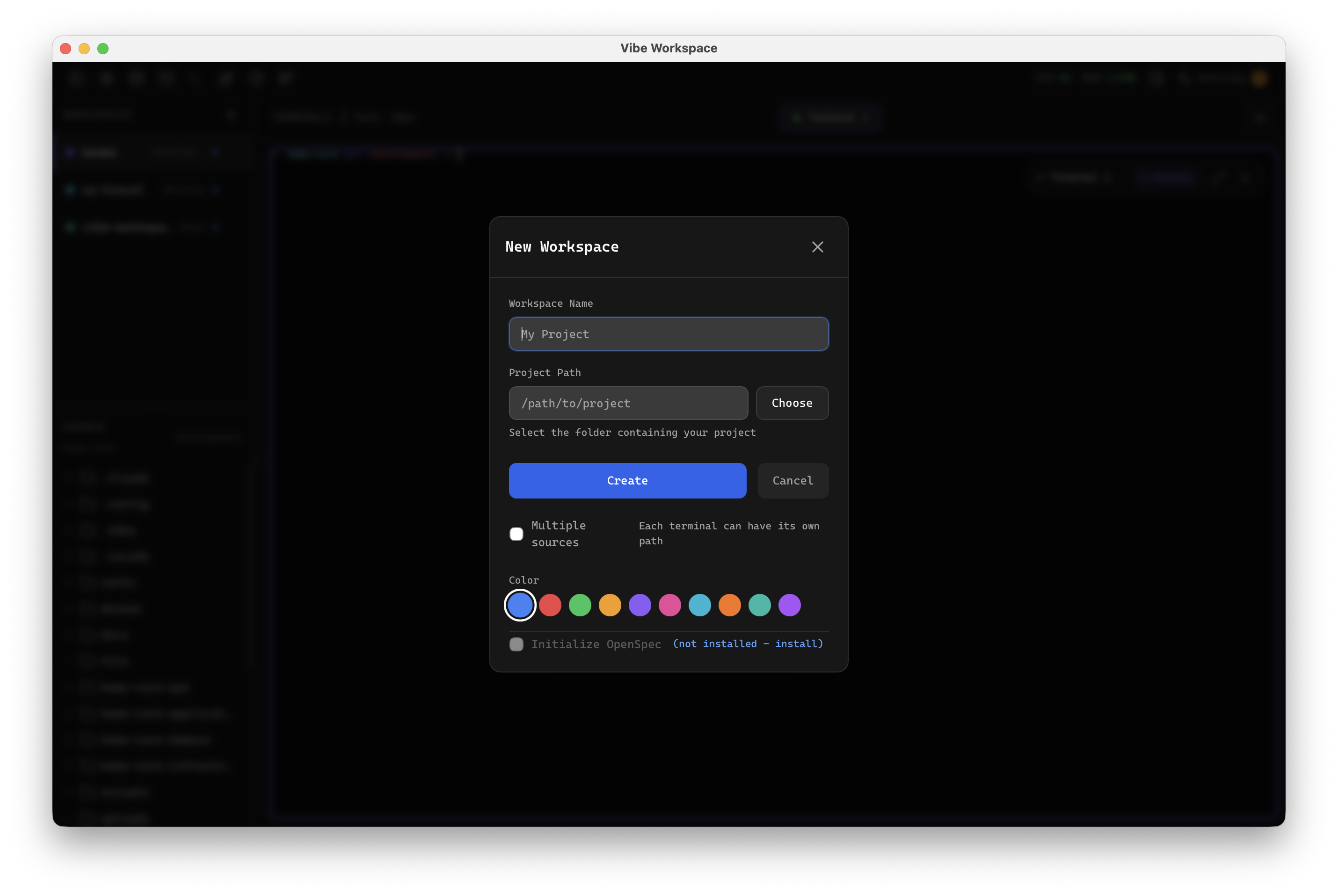1338x896 pixels.
Task: Choose the pink color swatch
Action: click(x=670, y=605)
